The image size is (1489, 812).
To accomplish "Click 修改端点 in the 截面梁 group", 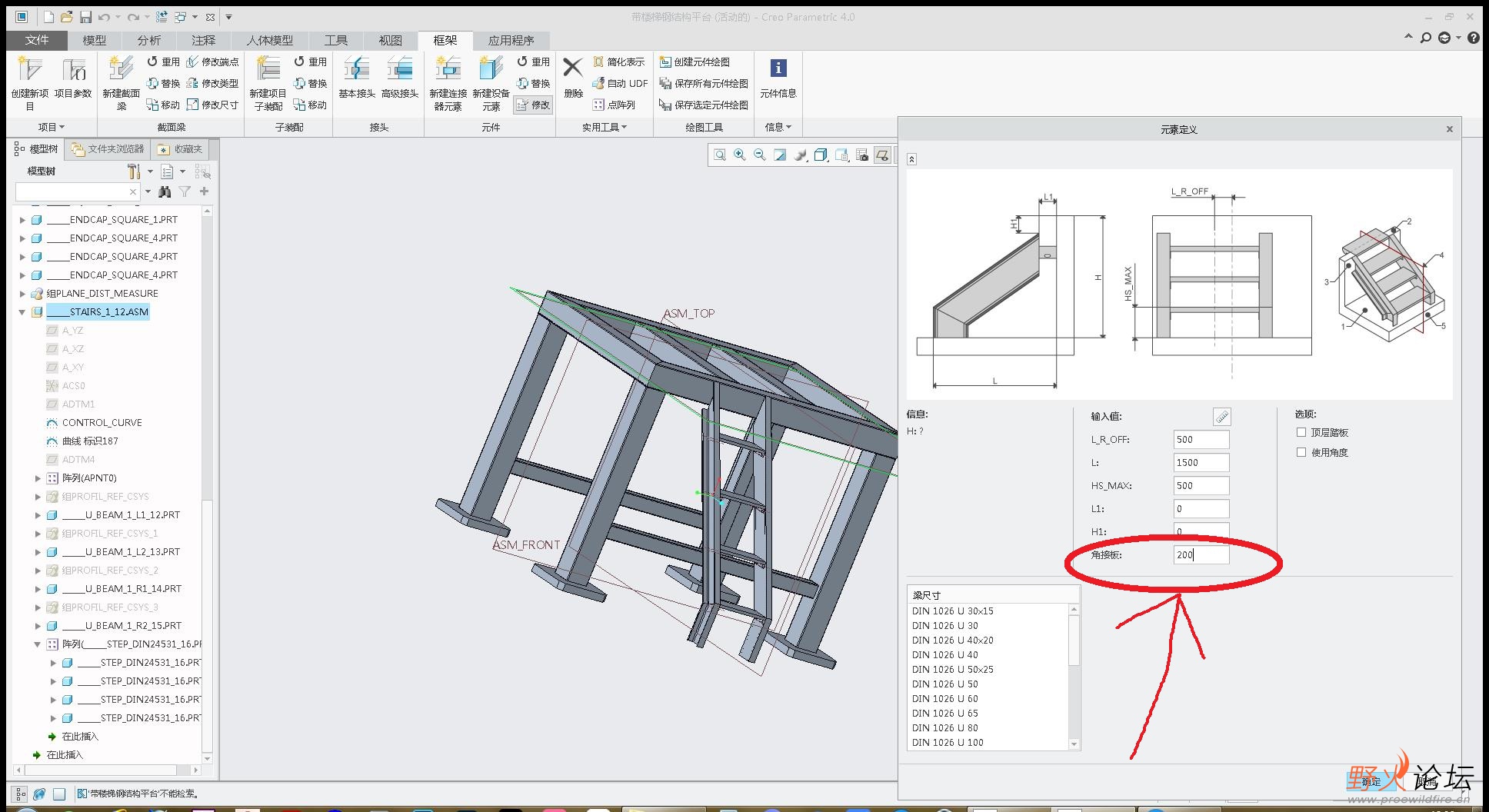I will coord(213,62).
